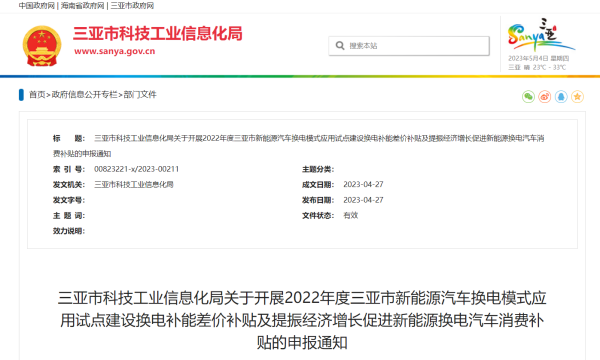
Task: Open the 三亚市政府网 top link
Action: click(x=132, y=6)
